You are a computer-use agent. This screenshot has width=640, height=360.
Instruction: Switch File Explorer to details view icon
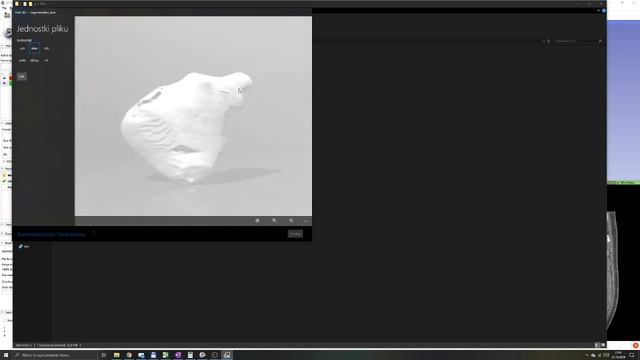[597, 345]
